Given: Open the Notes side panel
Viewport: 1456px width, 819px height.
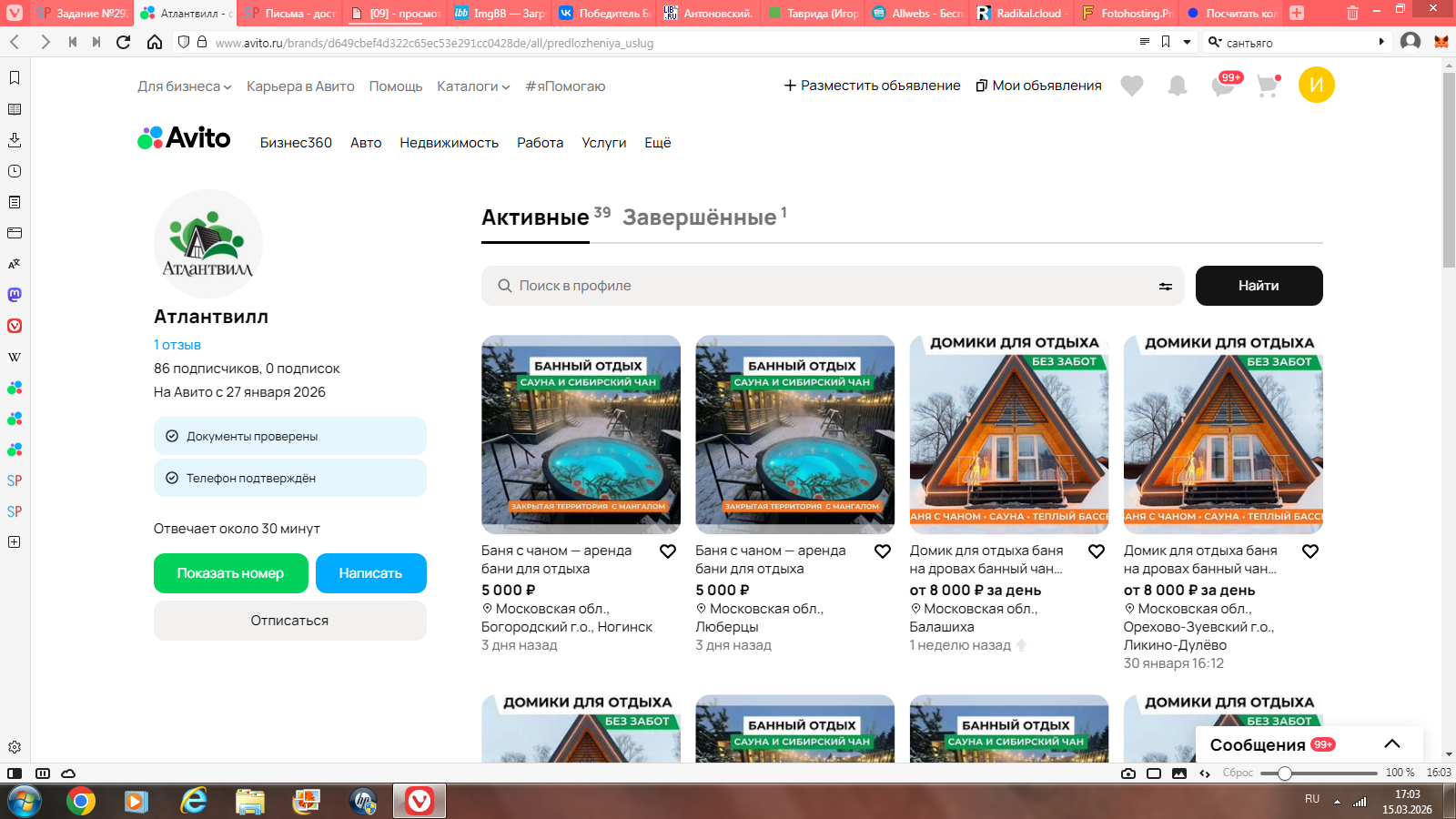Looking at the screenshot, I should (x=15, y=202).
